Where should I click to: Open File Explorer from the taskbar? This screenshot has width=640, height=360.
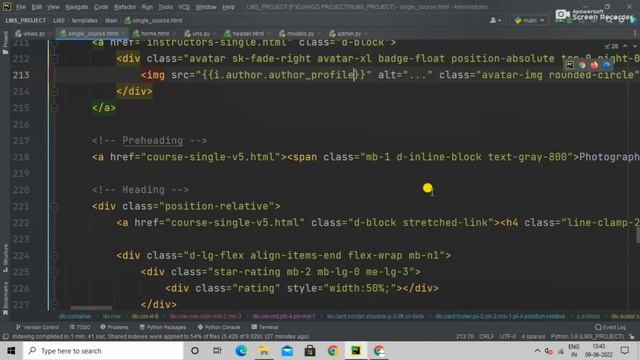pyautogui.click(x=264, y=351)
